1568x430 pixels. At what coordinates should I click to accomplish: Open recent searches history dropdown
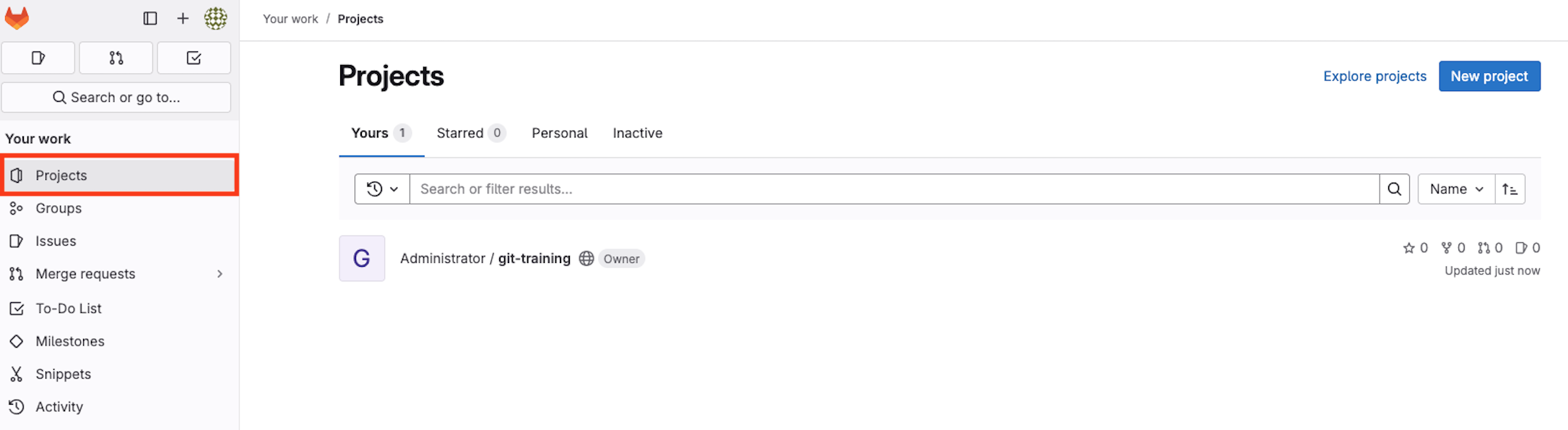(x=382, y=189)
